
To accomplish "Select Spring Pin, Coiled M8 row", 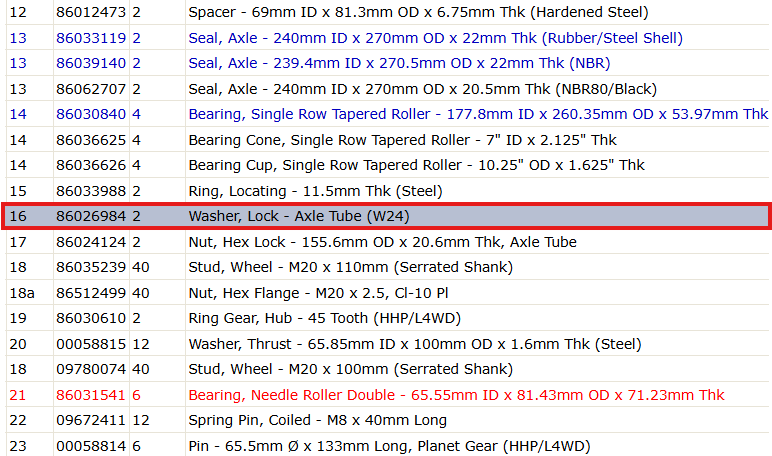I will point(387,420).
